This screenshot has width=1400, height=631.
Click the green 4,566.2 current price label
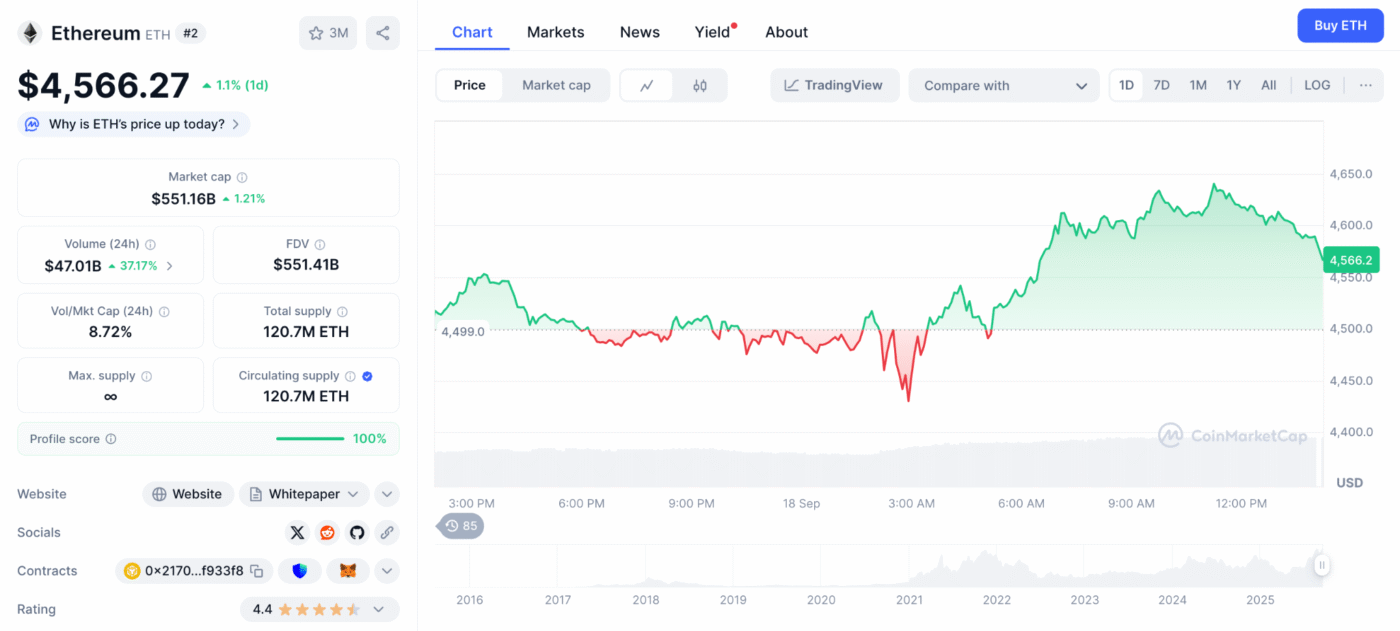1352,260
